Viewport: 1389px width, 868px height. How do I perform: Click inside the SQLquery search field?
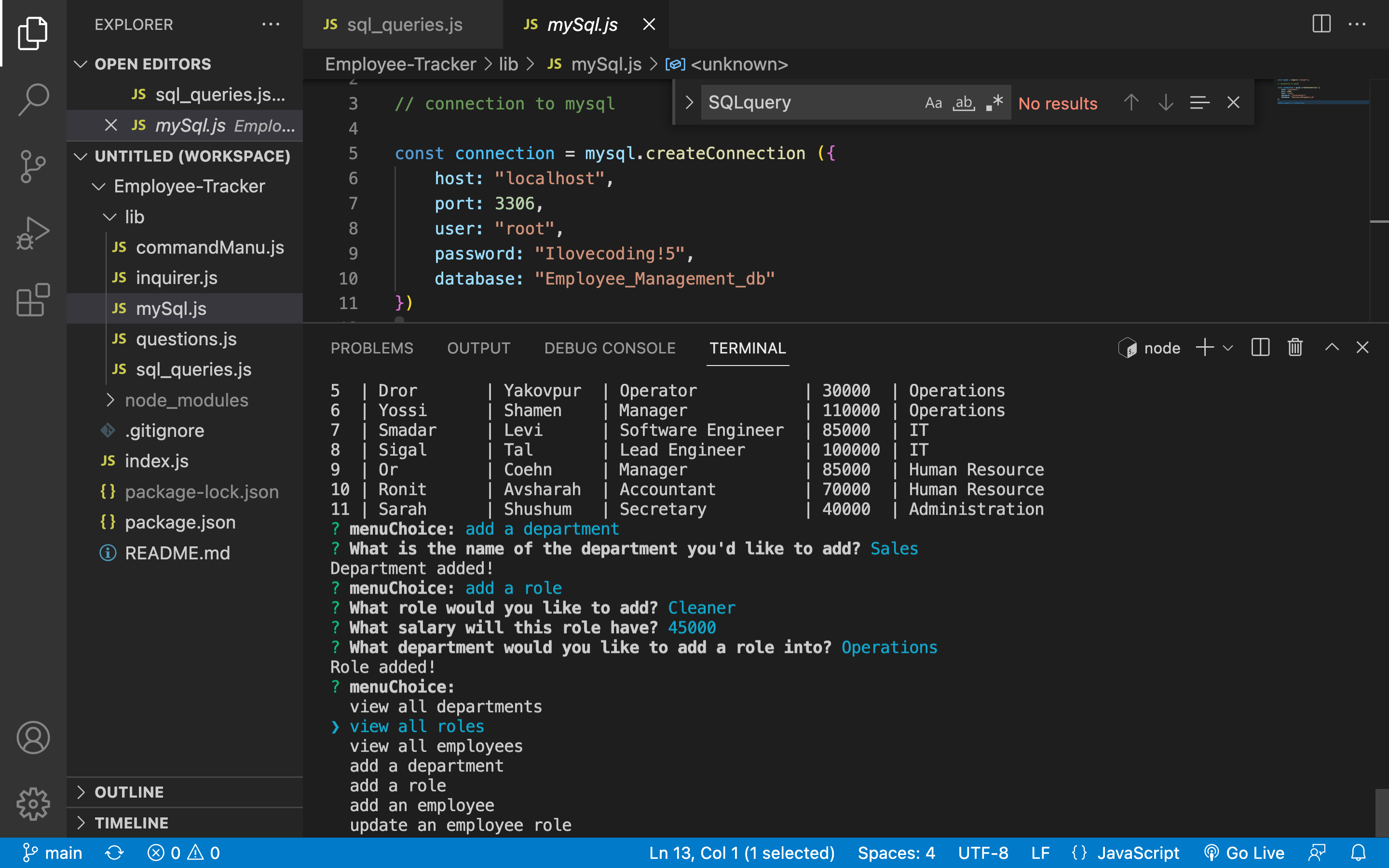pyautogui.click(x=803, y=102)
